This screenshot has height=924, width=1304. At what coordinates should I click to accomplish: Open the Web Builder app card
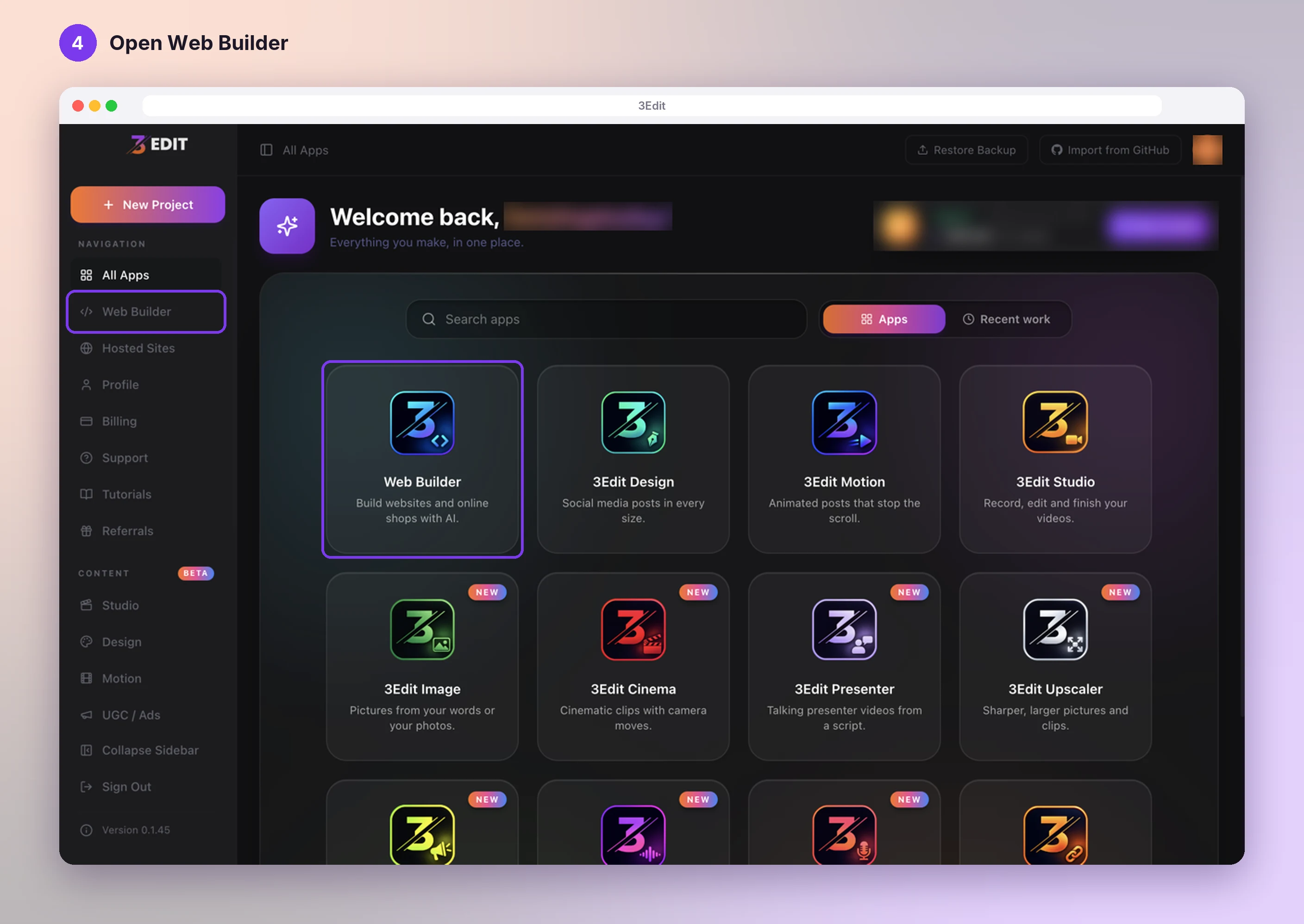[422, 459]
